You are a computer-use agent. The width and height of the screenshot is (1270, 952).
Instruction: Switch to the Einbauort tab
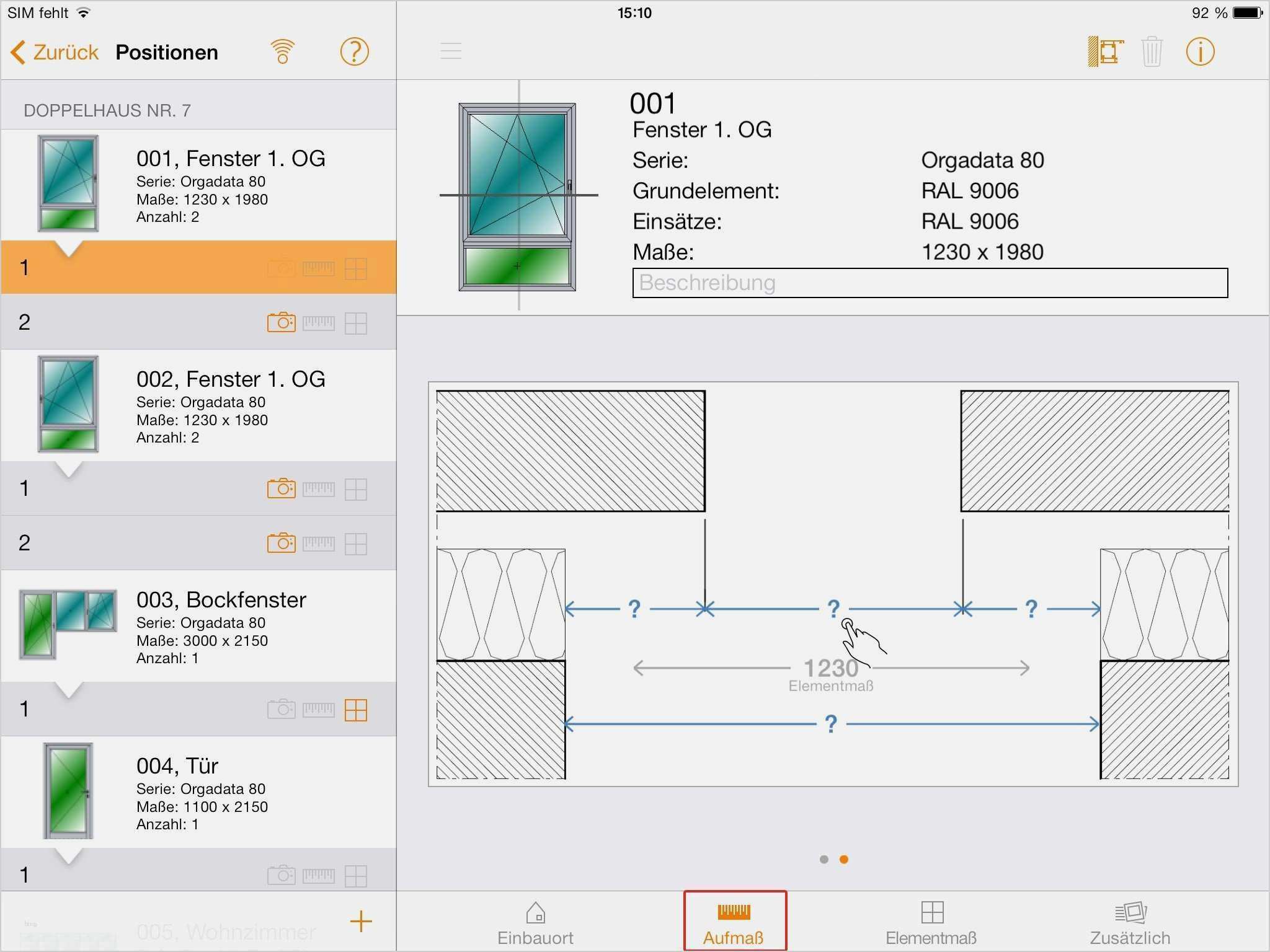coord(535,923)
